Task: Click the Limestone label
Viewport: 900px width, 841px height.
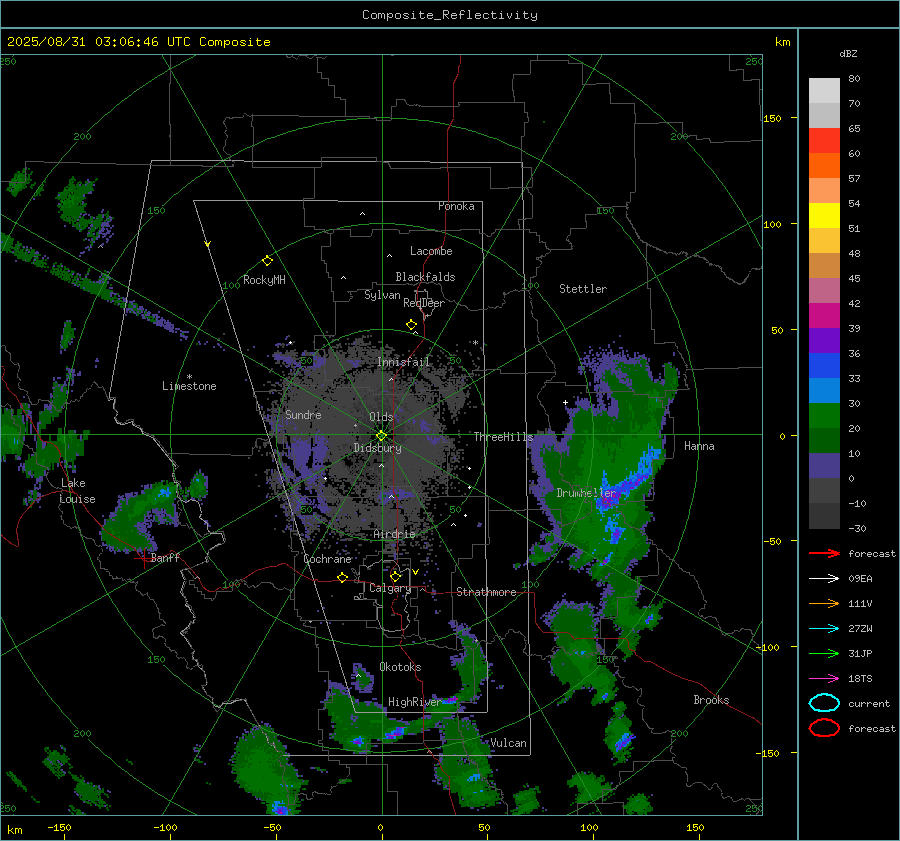Action: [189, 386]
